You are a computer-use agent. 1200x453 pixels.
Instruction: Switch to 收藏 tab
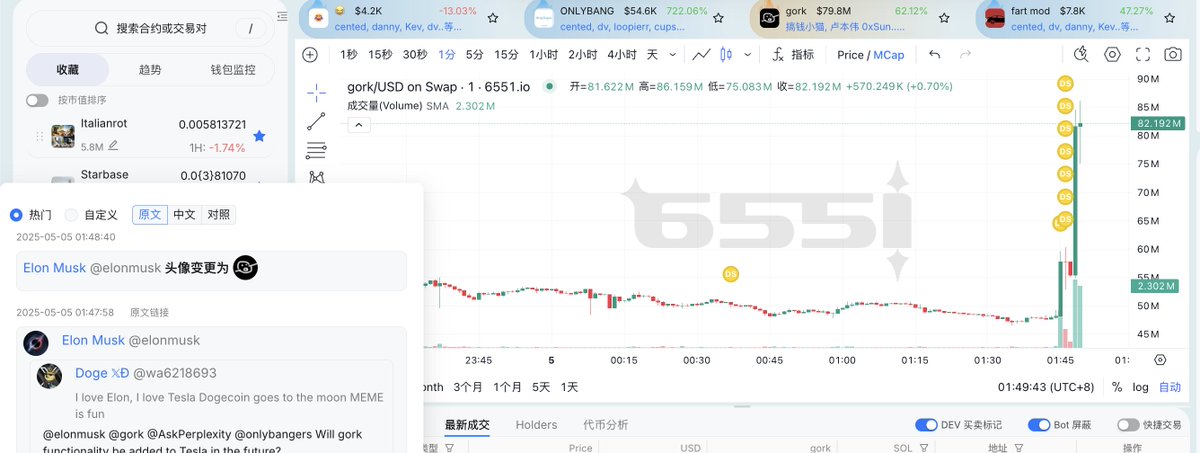tap(67, 70)
